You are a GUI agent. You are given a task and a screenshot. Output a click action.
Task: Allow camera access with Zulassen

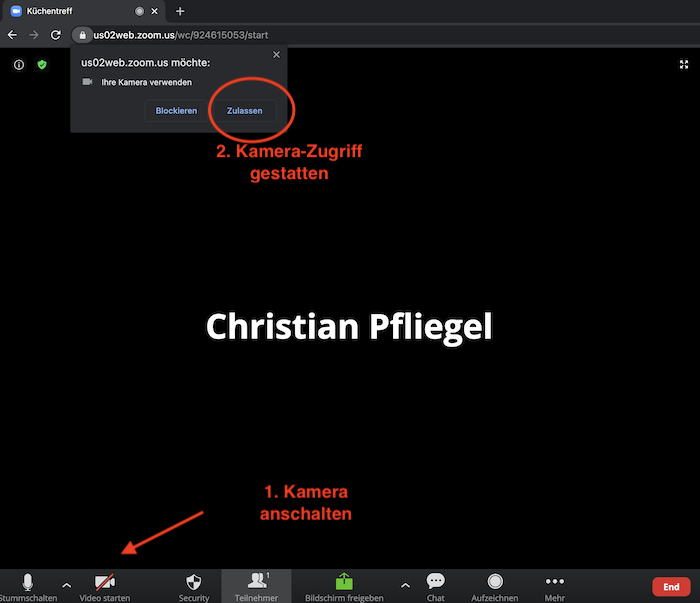click(x=245, y=111)
